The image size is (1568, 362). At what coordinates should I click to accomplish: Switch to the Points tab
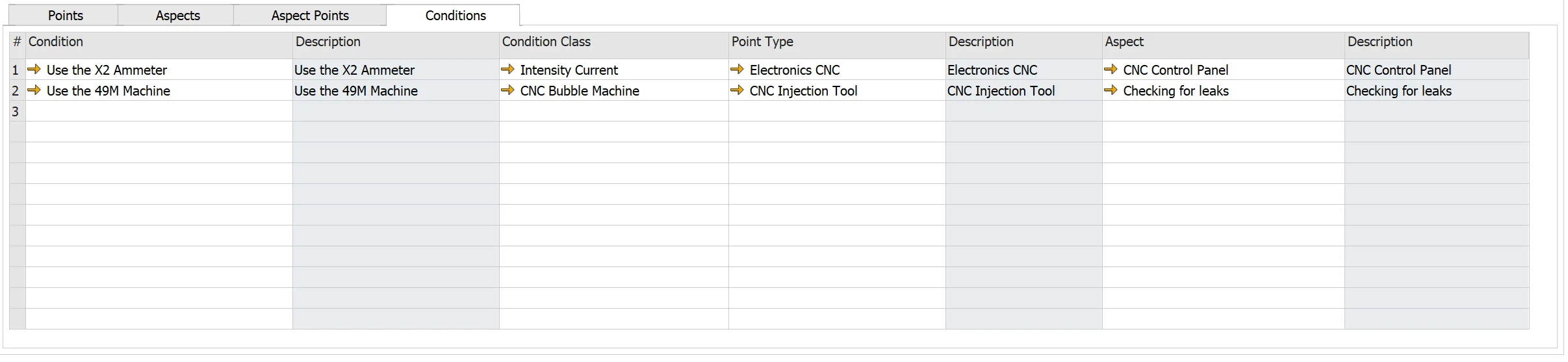[66, 16]
